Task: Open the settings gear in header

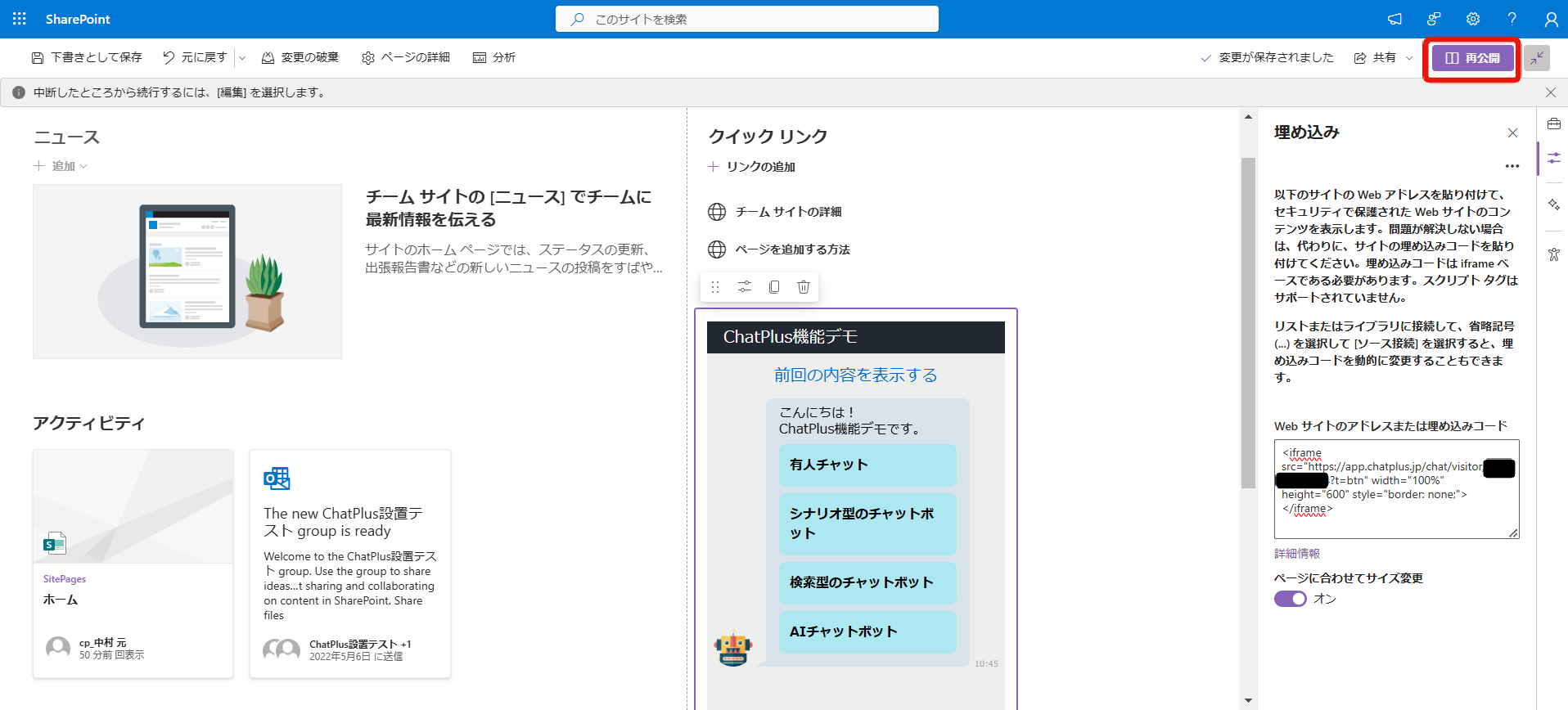Action: coord(1473,19)
